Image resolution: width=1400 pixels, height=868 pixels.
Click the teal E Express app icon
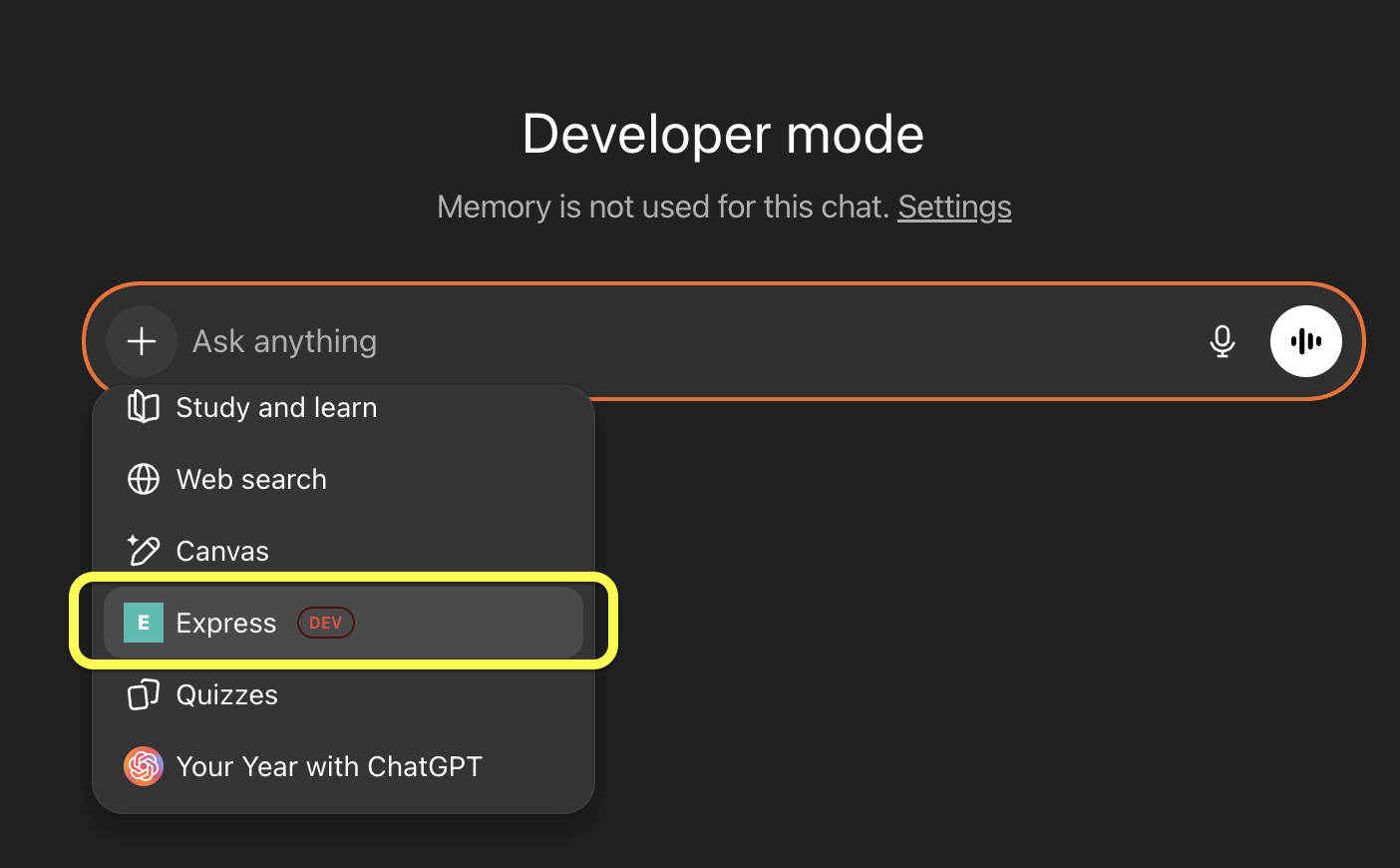144,623
